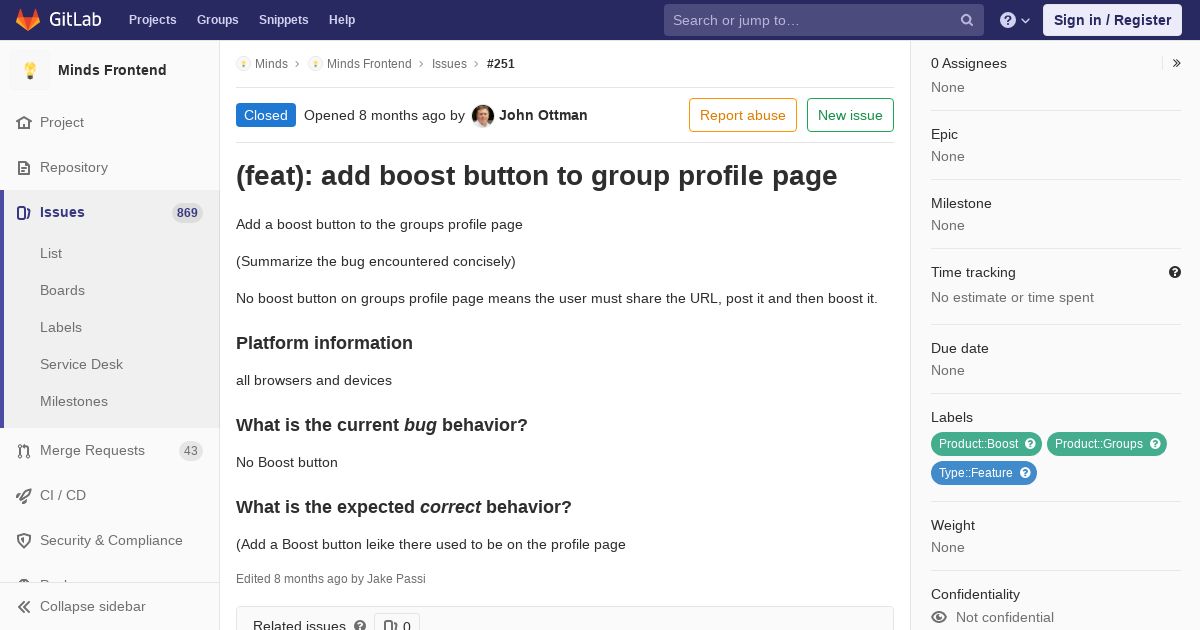Click the Repository file icon in sidebar
Image resolution: width=1200 pixels, height=630 pixels.
click(x=24, y=168)
